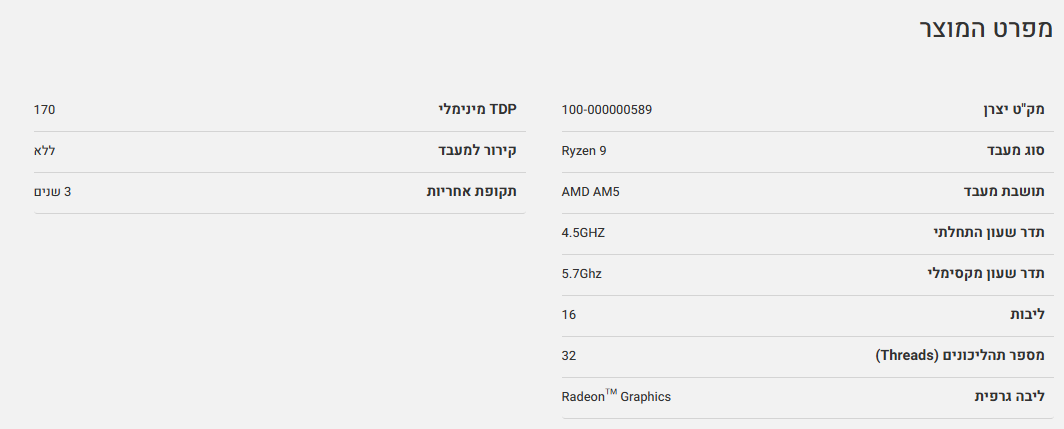The image size is (1064, 429).
Task: Click the threads count value 32
Action: click(x=569, y=355)
